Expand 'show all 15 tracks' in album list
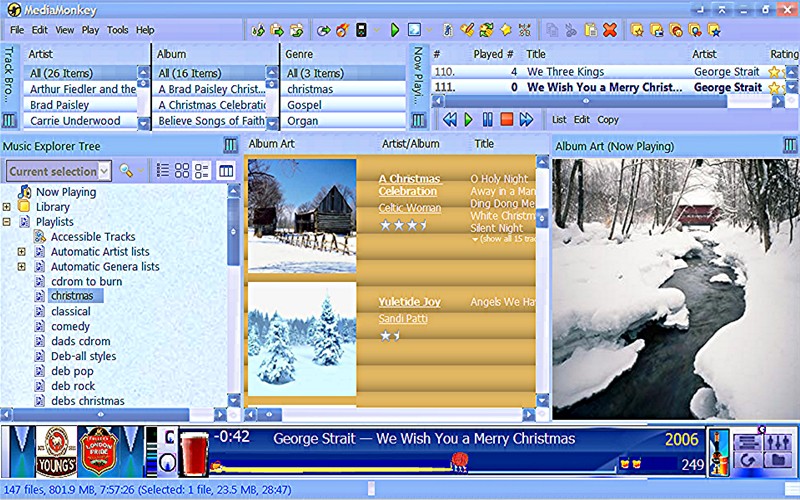 point(504,239)
